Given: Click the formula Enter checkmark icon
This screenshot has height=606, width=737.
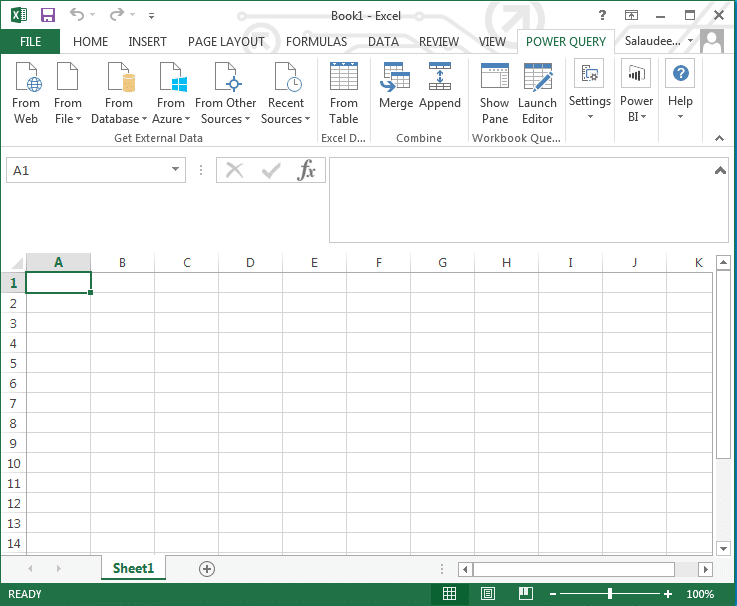Looking at the screenshot, I should 271,170.
